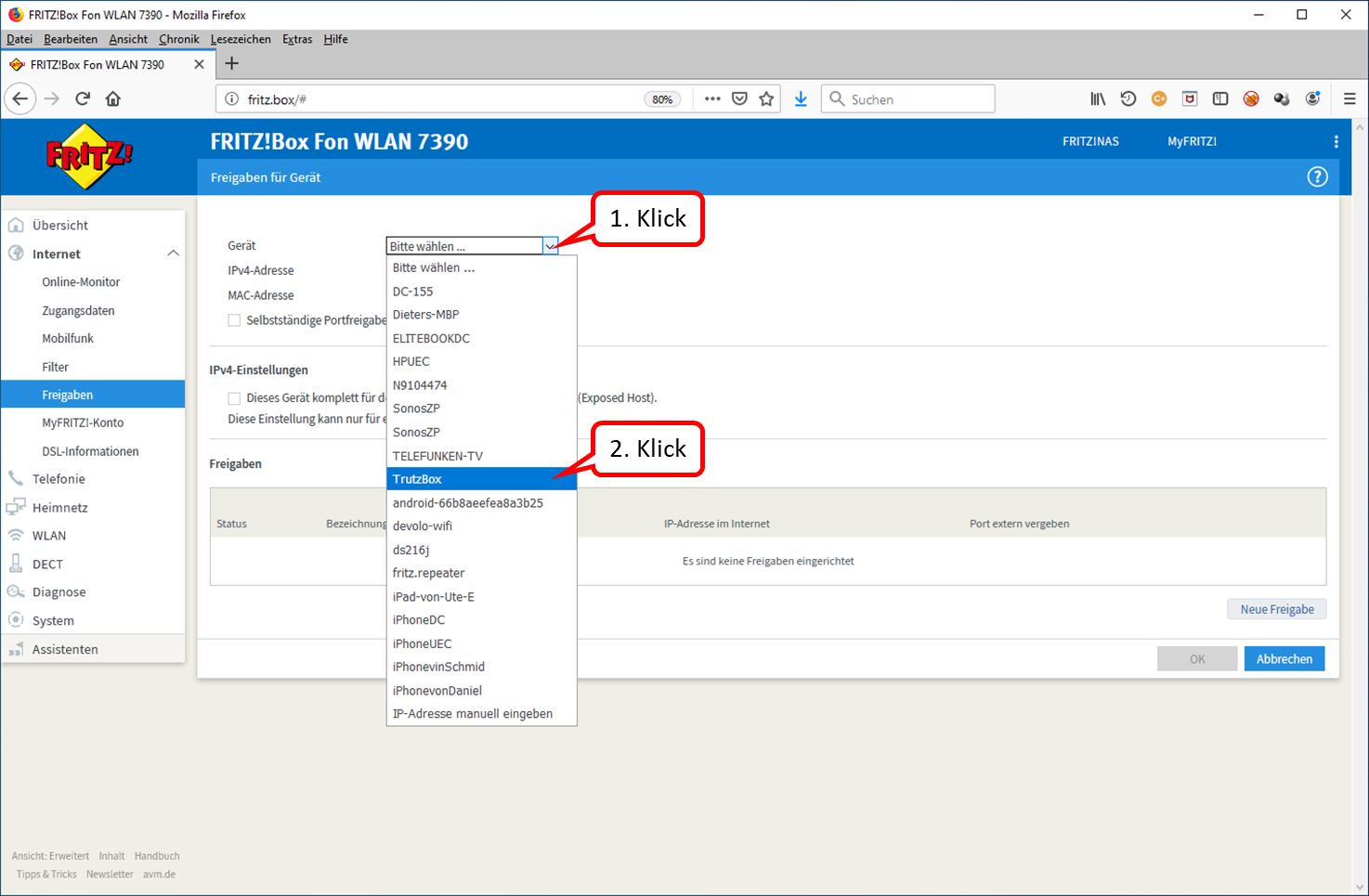Pick ds216j from the device list

[x=482, y=550]
